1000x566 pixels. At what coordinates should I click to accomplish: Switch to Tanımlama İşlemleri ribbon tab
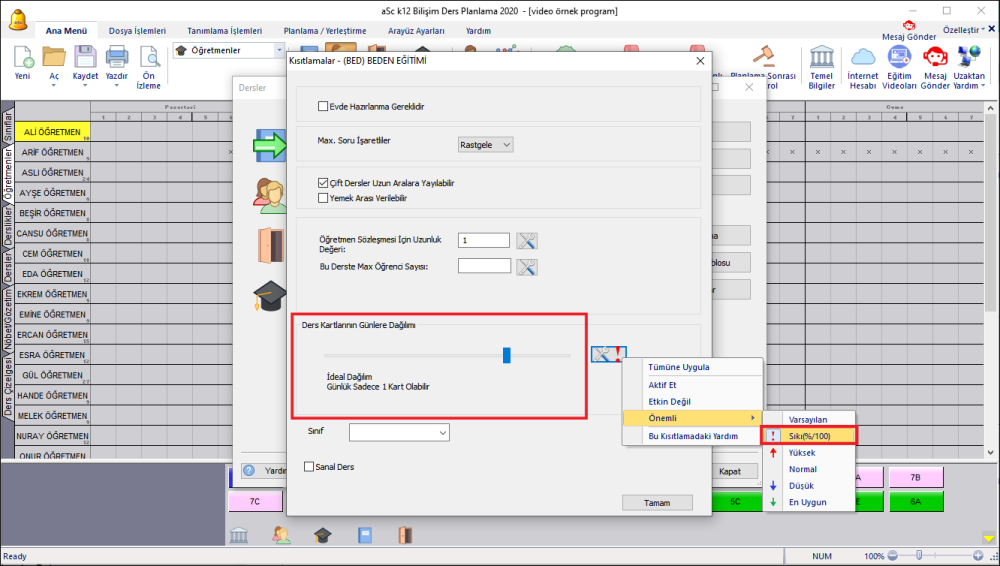224,31
